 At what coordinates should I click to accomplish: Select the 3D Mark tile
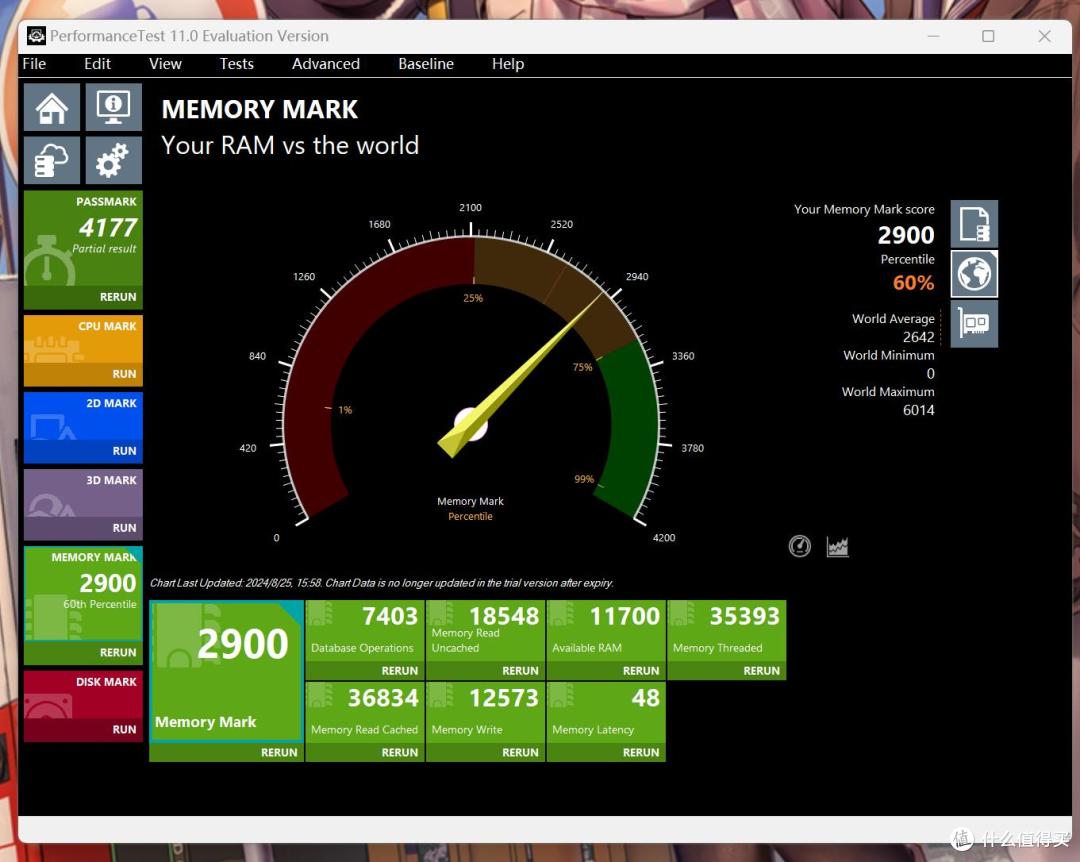(83, 493)
